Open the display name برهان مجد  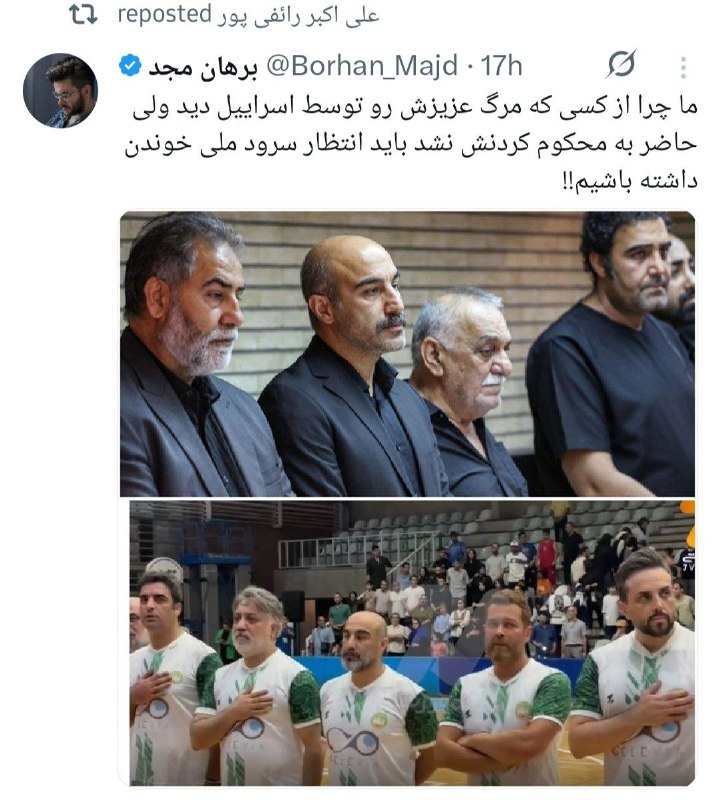(203, 67)
